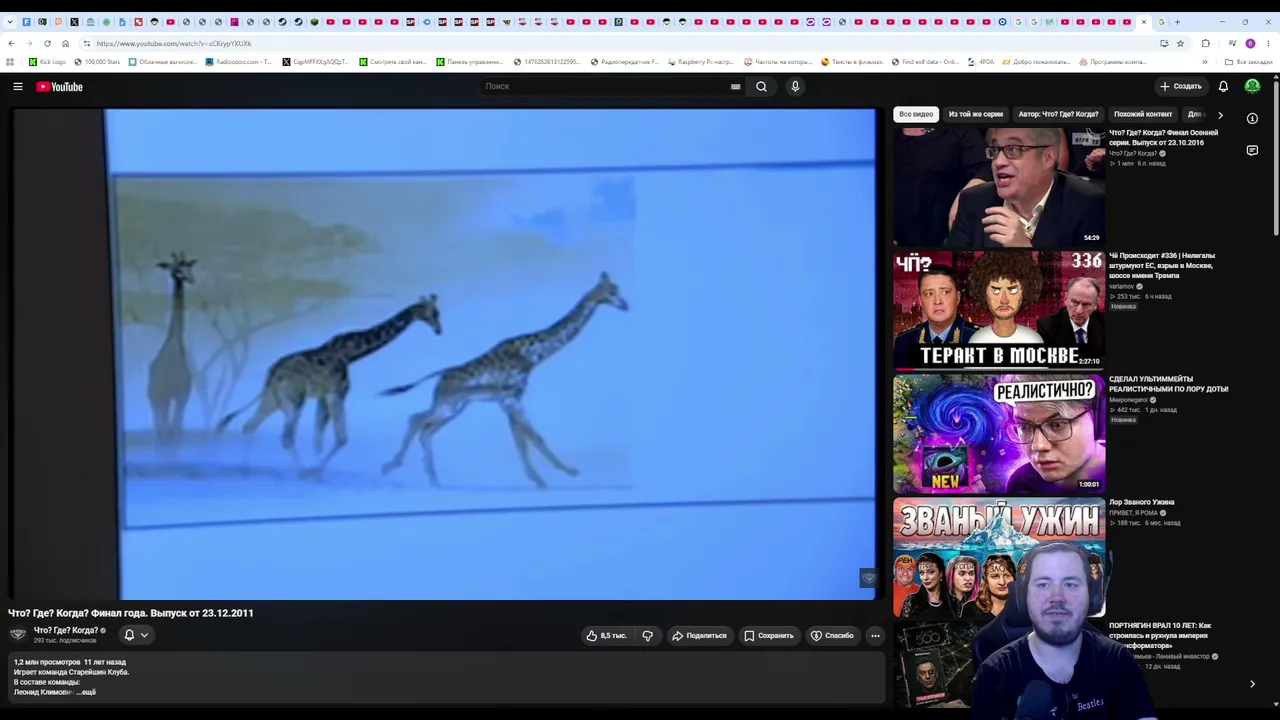Open the apps grid in bookmarks bar
1280x720 pixels.
coord(10,62)
